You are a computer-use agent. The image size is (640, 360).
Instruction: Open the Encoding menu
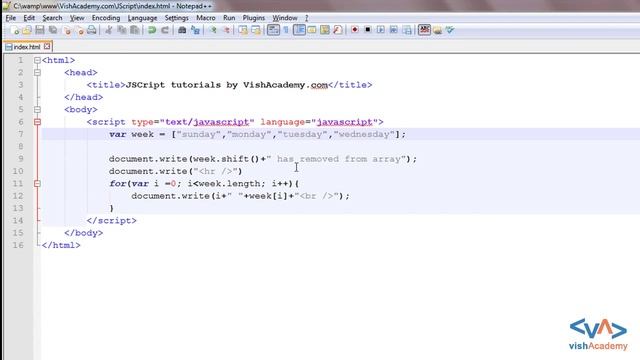(x=106, y=18)
